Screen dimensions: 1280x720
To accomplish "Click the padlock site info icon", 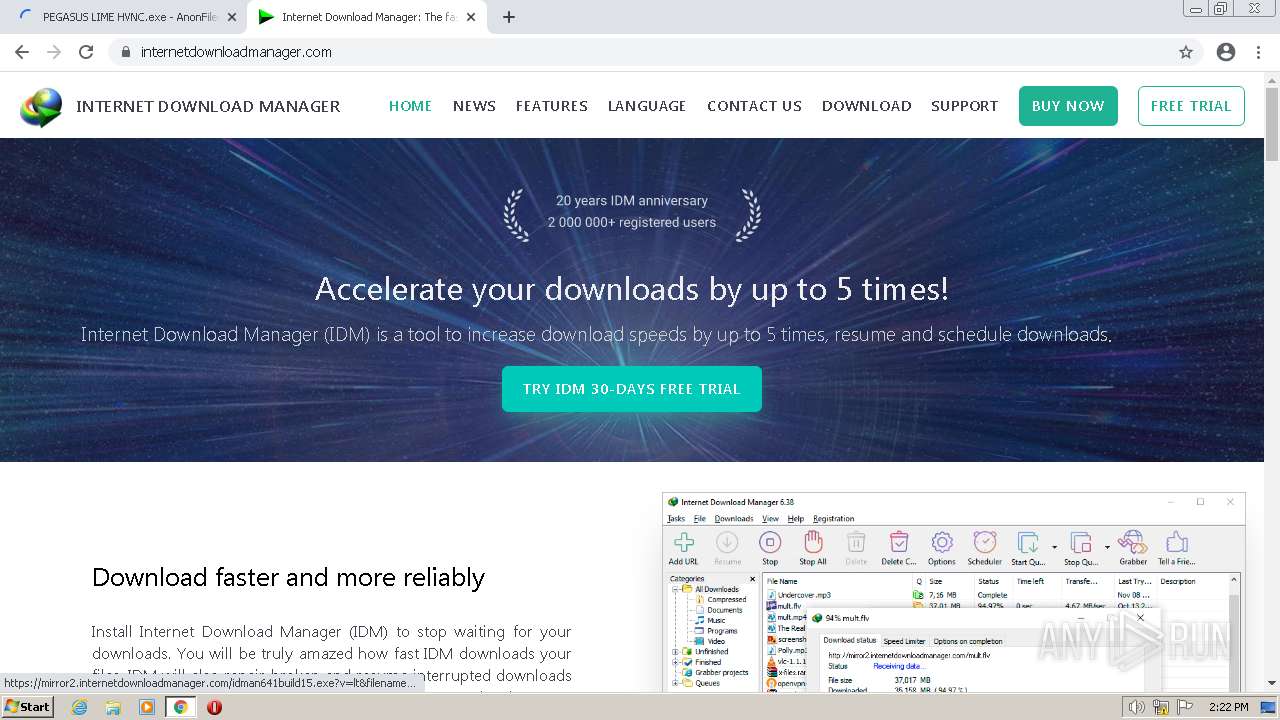I will point(125,52).
